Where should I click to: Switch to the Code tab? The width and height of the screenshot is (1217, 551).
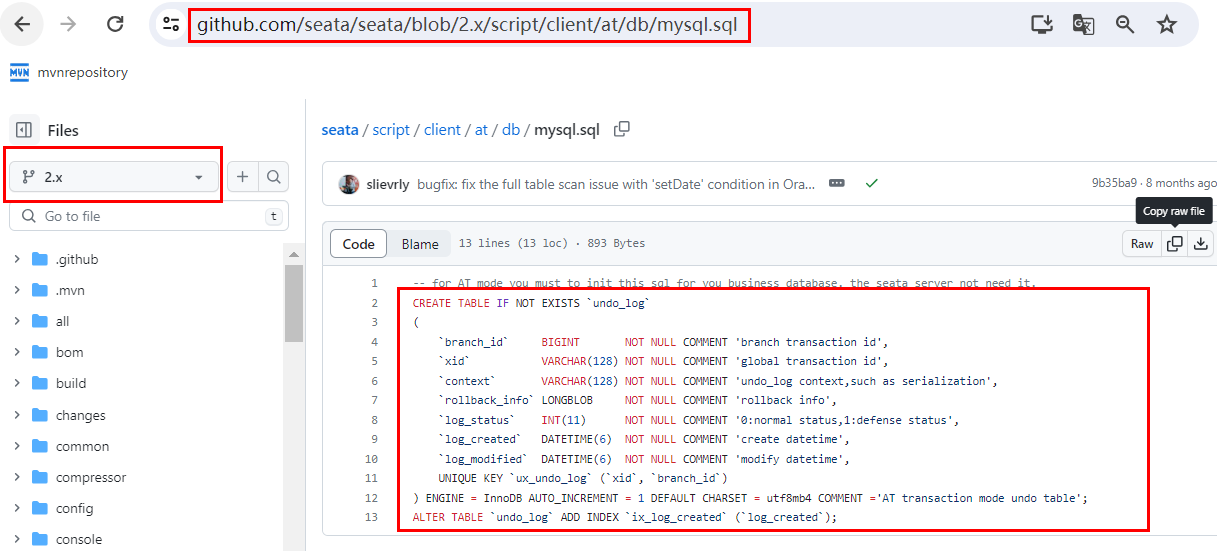(359, 244)
